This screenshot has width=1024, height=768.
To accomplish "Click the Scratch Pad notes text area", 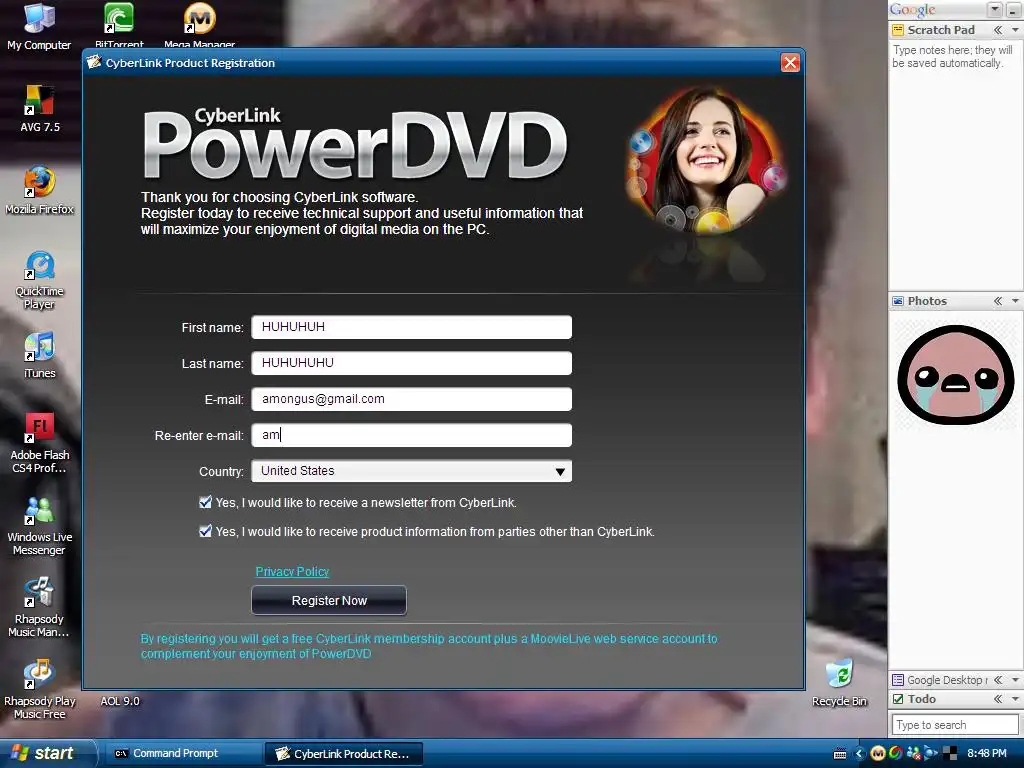I will click(x=955, y=163).
